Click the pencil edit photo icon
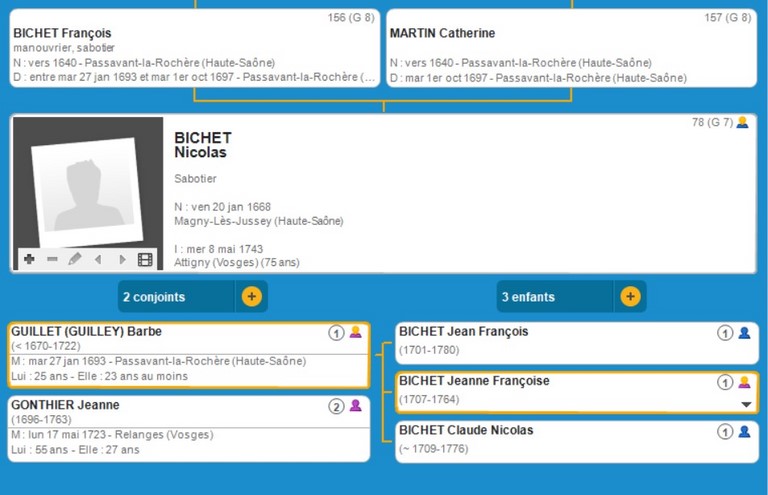The image size is (768, 495). [75, 259]
